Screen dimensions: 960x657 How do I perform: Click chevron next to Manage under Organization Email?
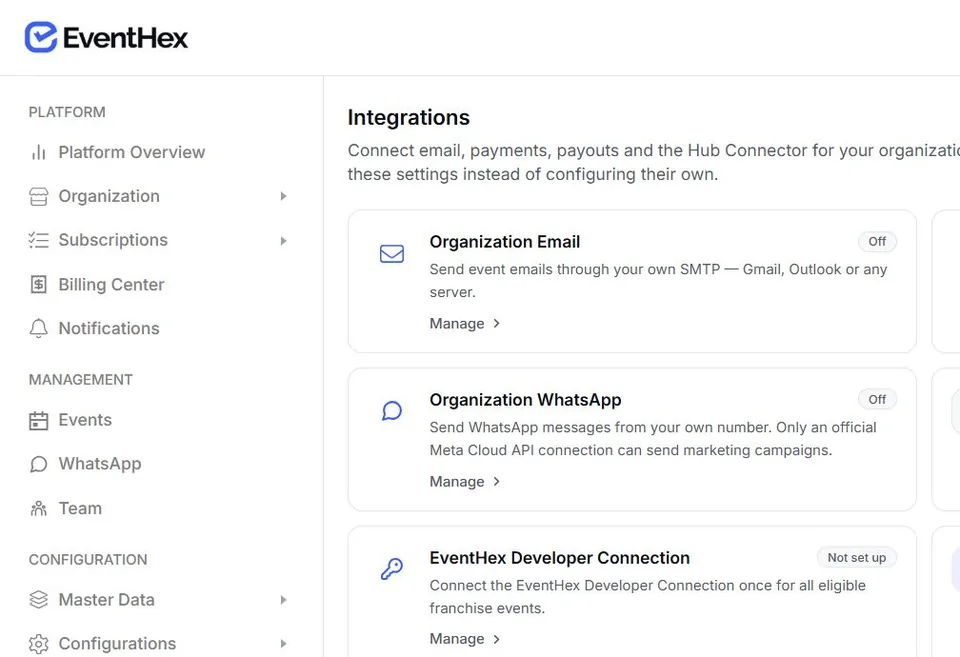point(497,323)
